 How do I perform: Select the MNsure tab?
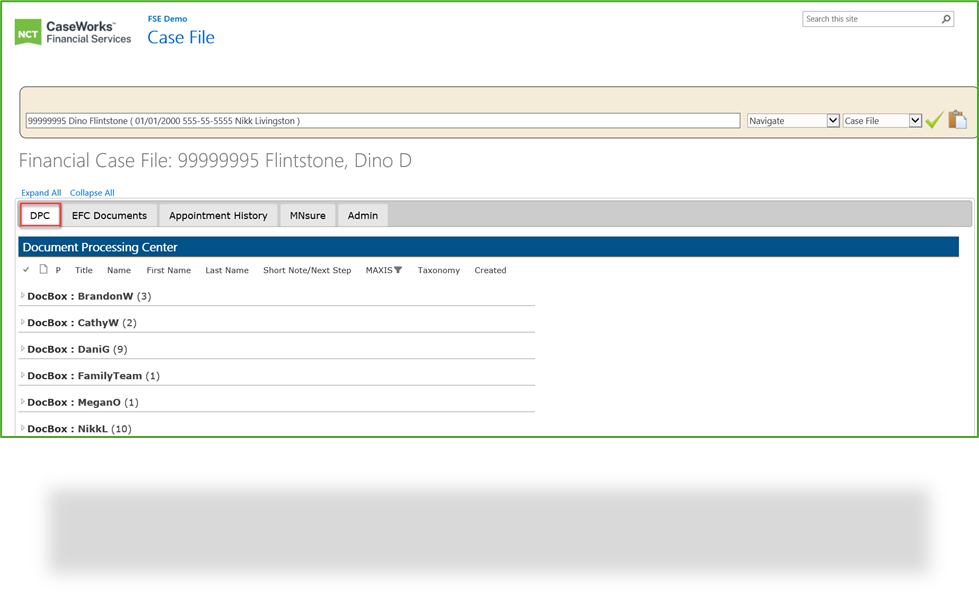click(x=306, y=215)
